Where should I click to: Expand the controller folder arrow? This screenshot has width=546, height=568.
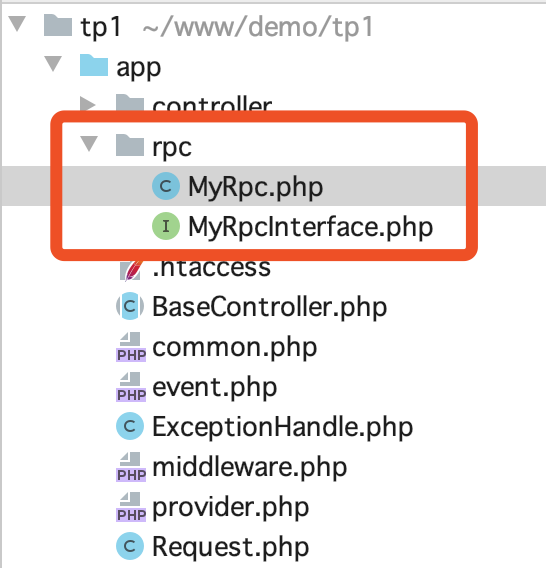88,104
